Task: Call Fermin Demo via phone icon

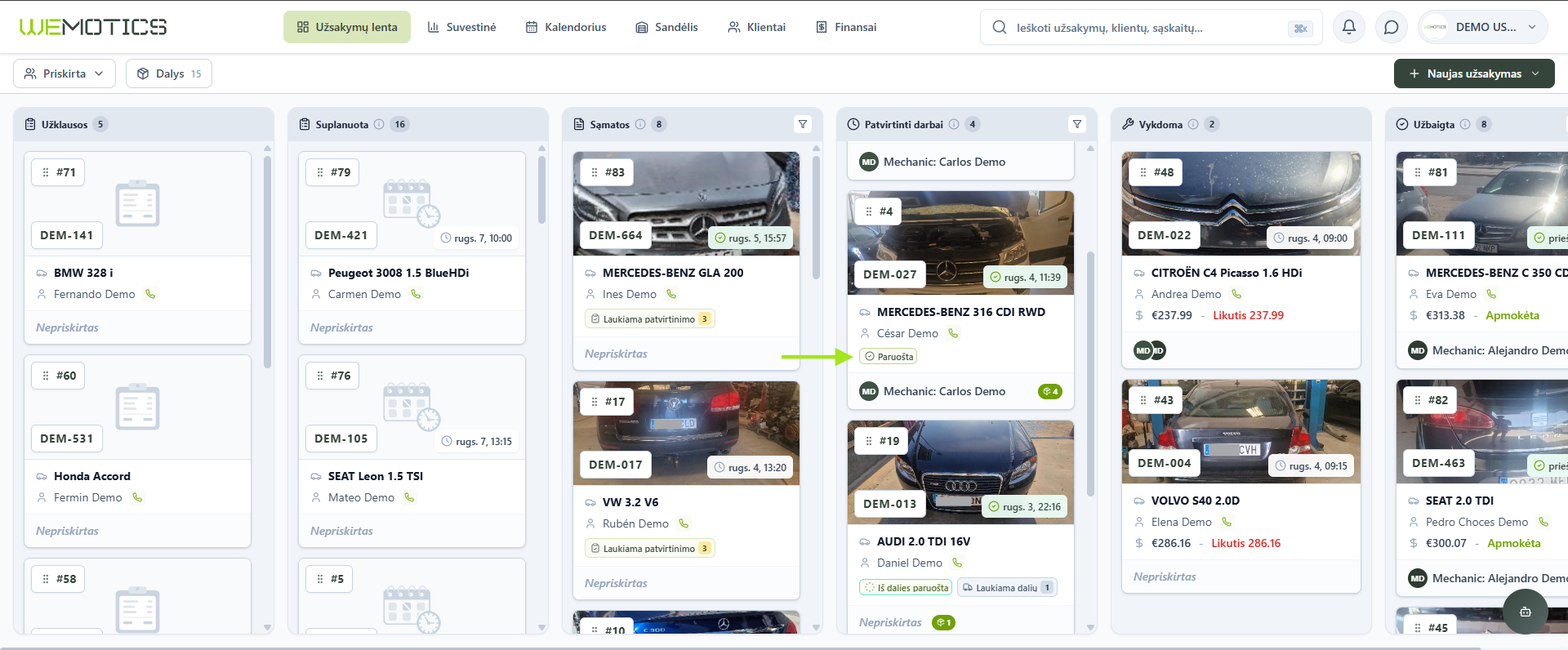Action: click(137, 497)
